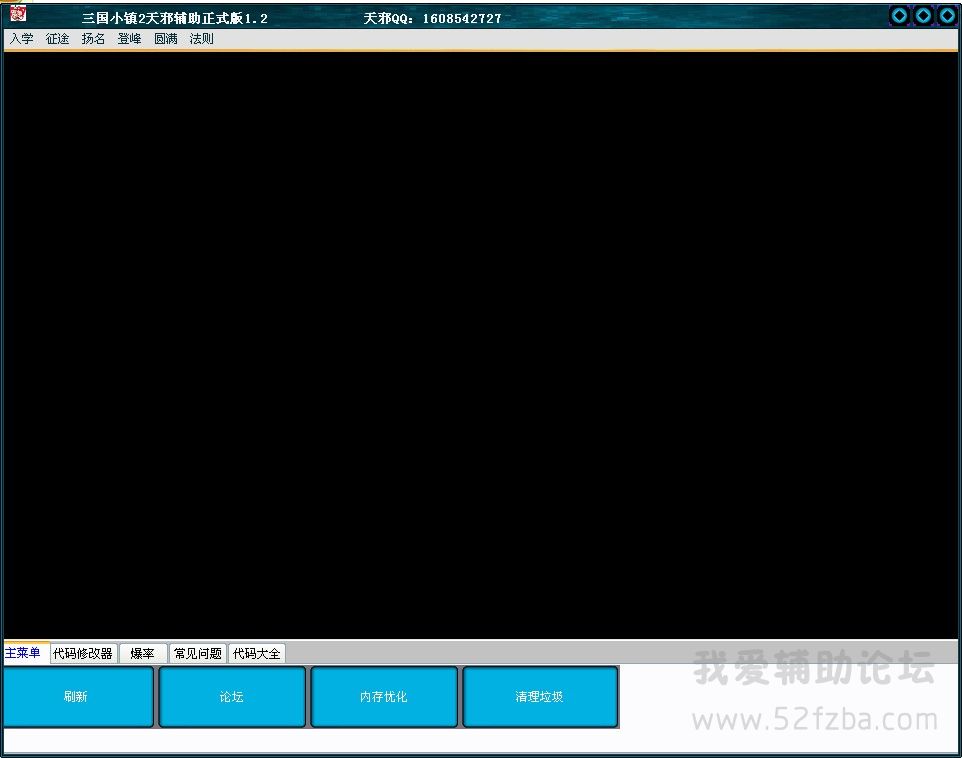The image size is (962, 758).
Task: Switch to the 爆率 tab
Action: click(x=142, y=654)
